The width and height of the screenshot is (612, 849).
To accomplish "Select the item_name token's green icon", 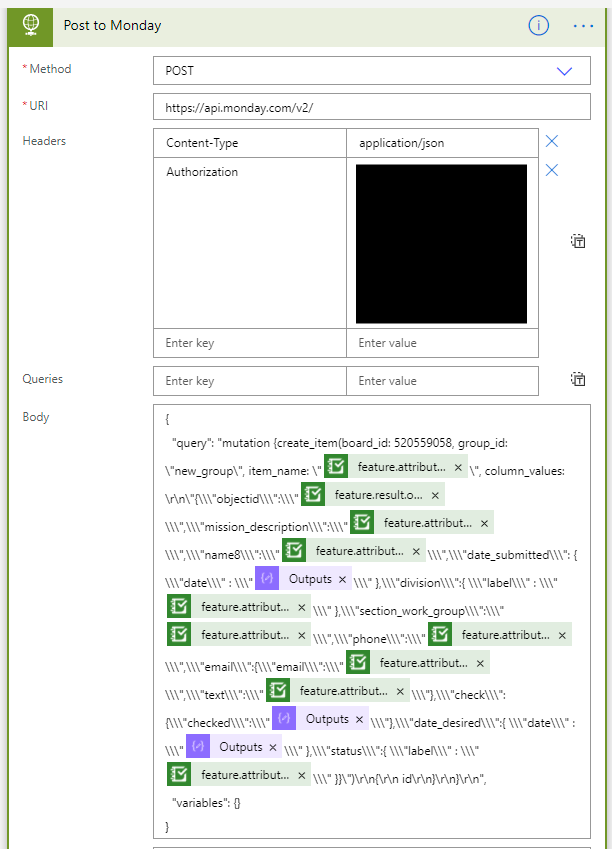I will pyautogui.click(x=336, y=466).
